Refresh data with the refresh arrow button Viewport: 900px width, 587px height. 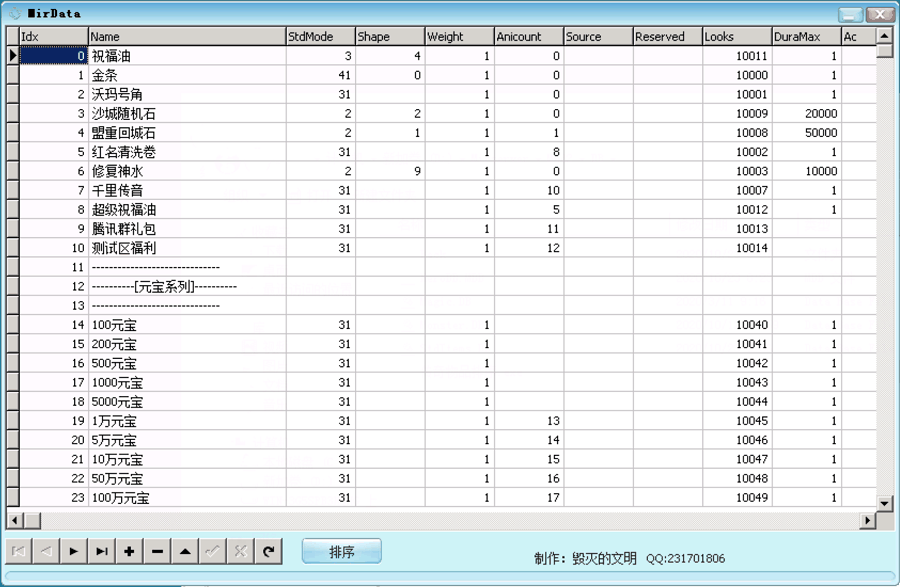(x=268, y=551)
